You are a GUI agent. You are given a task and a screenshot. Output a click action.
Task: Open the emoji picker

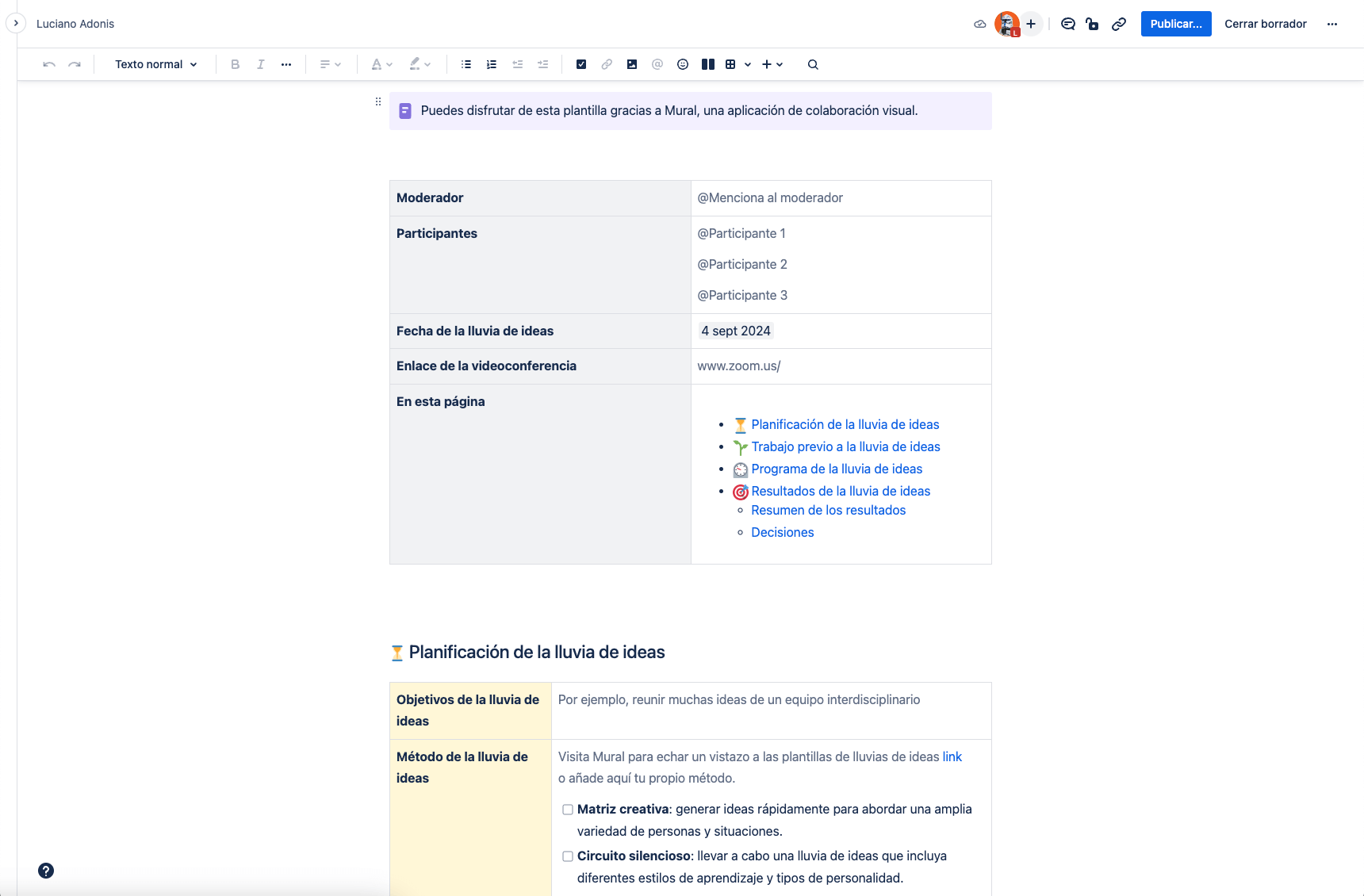pos(683,64)
